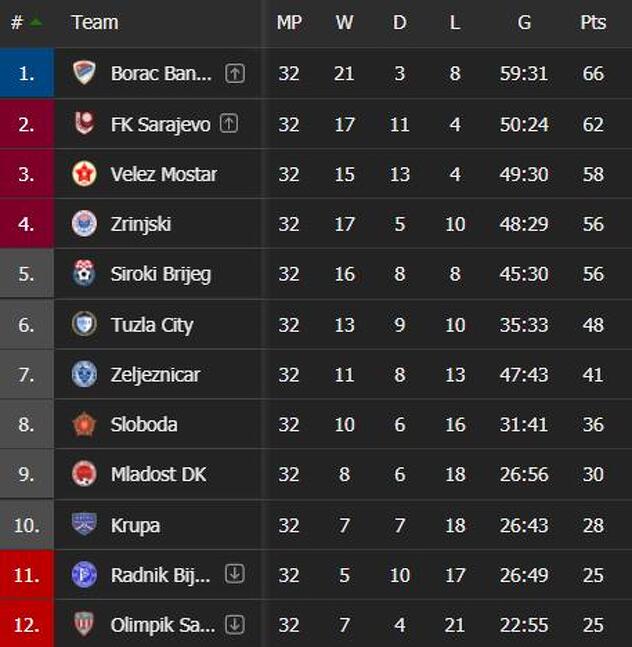Click the blue position 1 rank cell

coord(27,73)
